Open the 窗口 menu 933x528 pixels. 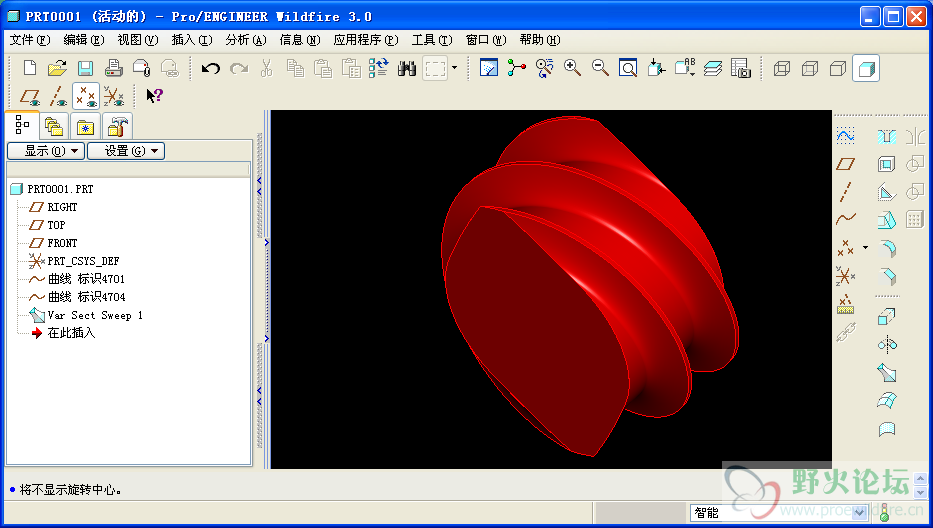click(x=486, y=40)
